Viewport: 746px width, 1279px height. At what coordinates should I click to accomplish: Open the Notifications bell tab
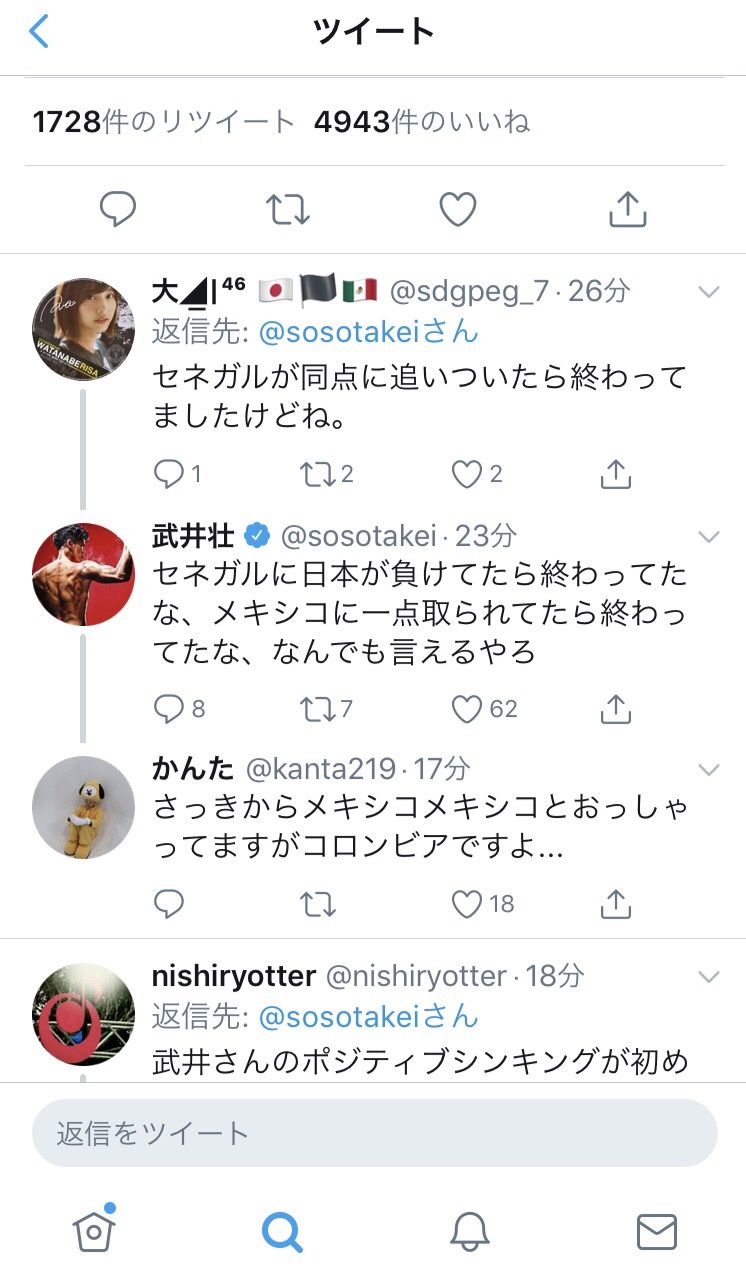click(x=469, y=1231)
